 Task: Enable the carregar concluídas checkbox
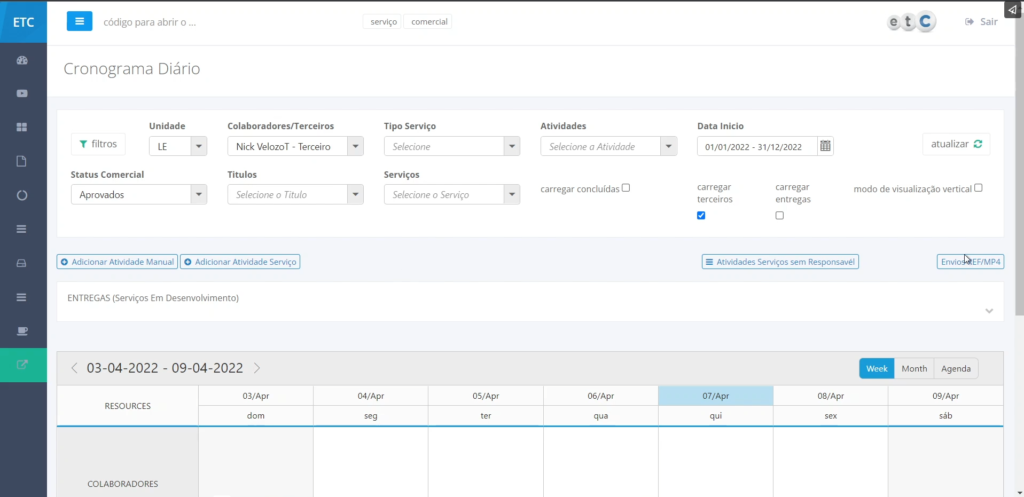(626, 187)
